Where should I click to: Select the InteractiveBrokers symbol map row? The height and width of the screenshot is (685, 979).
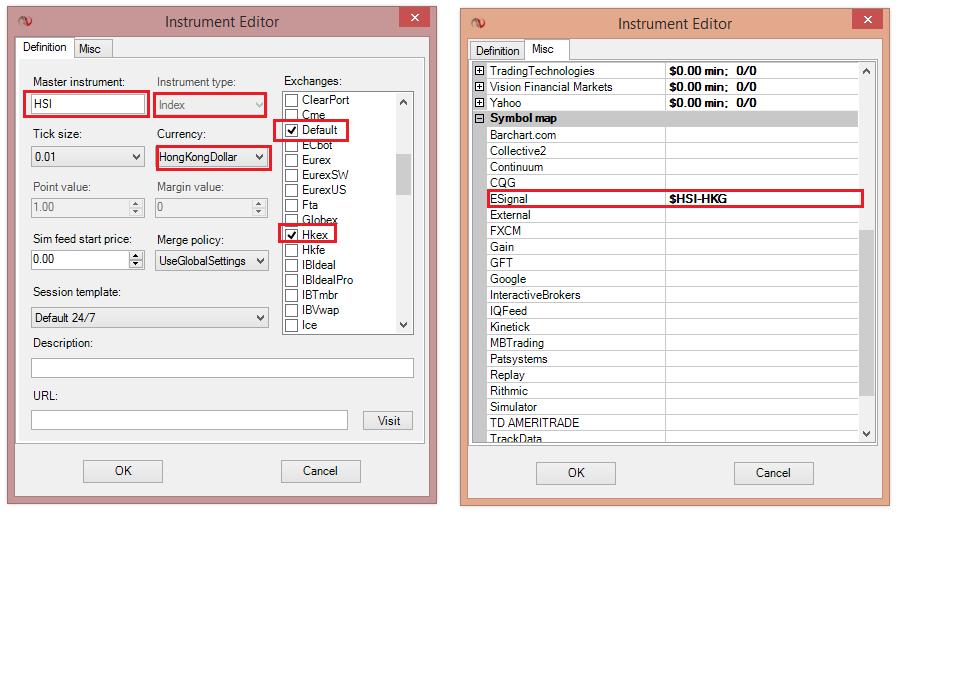672,295
